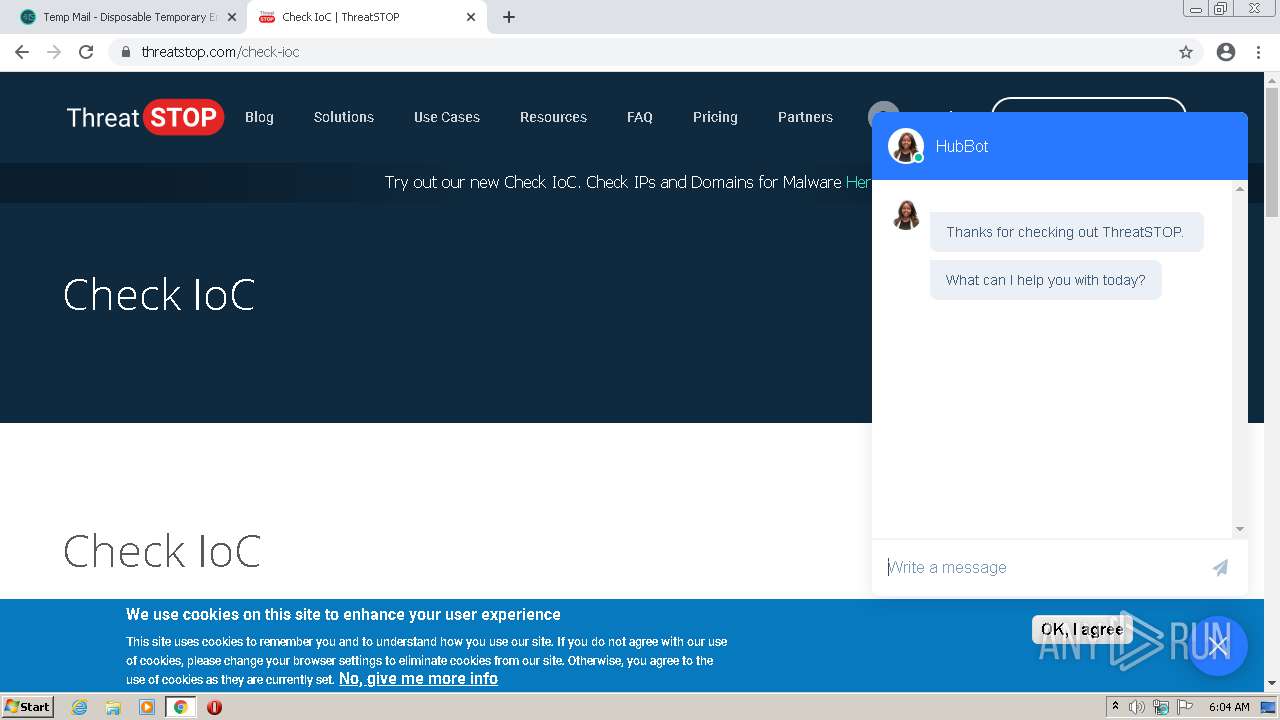This screenshot has width=1280, height=720.
Task: Open the network tray icon
Action: click(x=1161, y=707)
